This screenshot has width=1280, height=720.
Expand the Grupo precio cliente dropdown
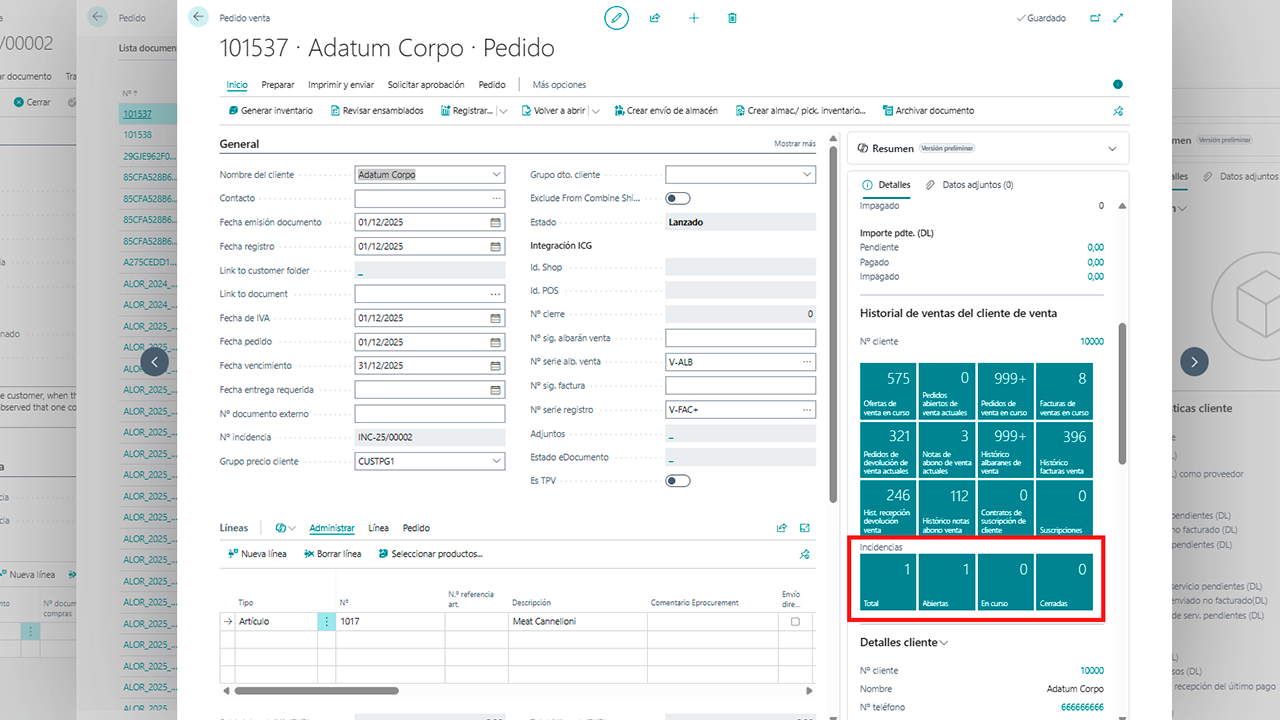coord(497,461)
